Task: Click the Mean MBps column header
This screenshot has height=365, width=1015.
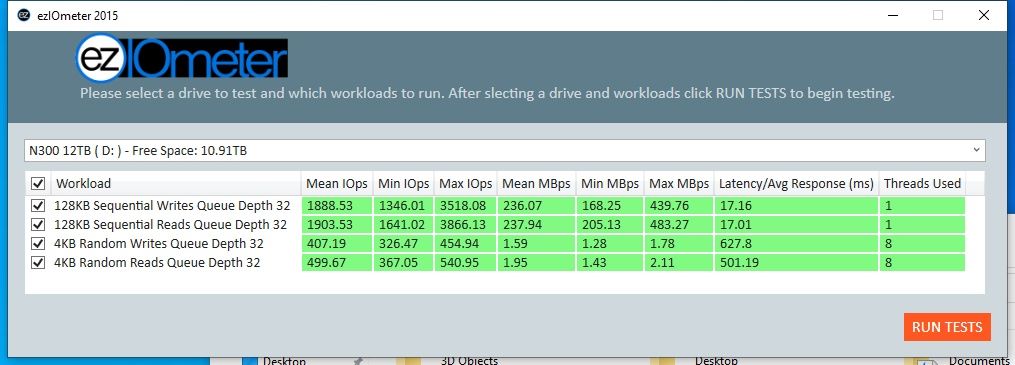Action: click(x=536, y=183)
